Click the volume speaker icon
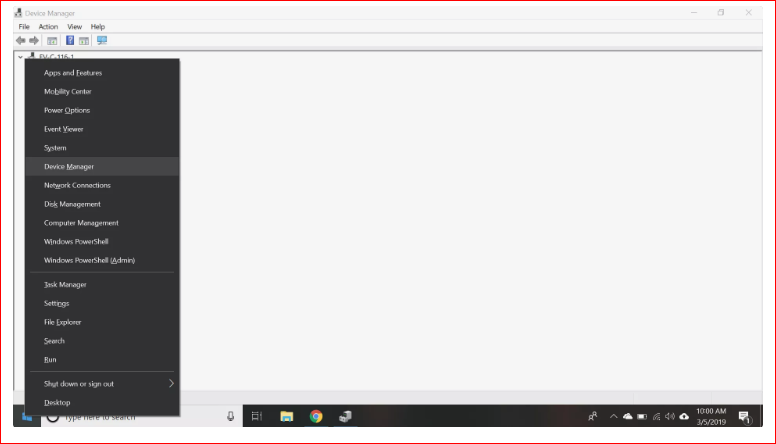Image resolution: width=776 pixels, height=444 pixels. click(x=670, y=416)
